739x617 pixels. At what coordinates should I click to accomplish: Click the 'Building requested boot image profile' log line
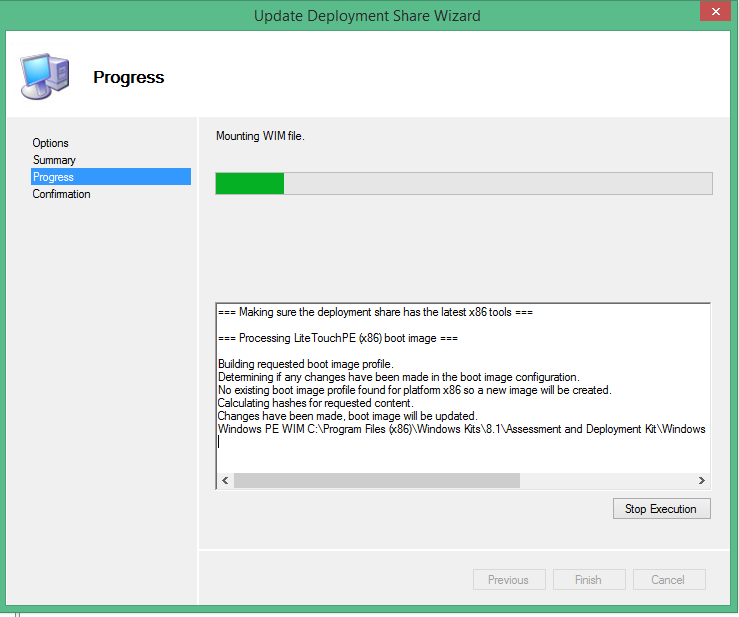[x=305, y=363]
